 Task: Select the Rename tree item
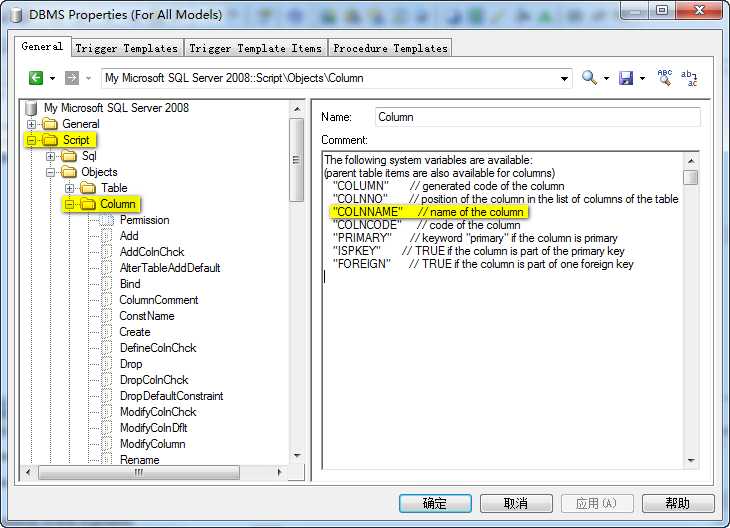pyautogui.click(x=140, y=460)
